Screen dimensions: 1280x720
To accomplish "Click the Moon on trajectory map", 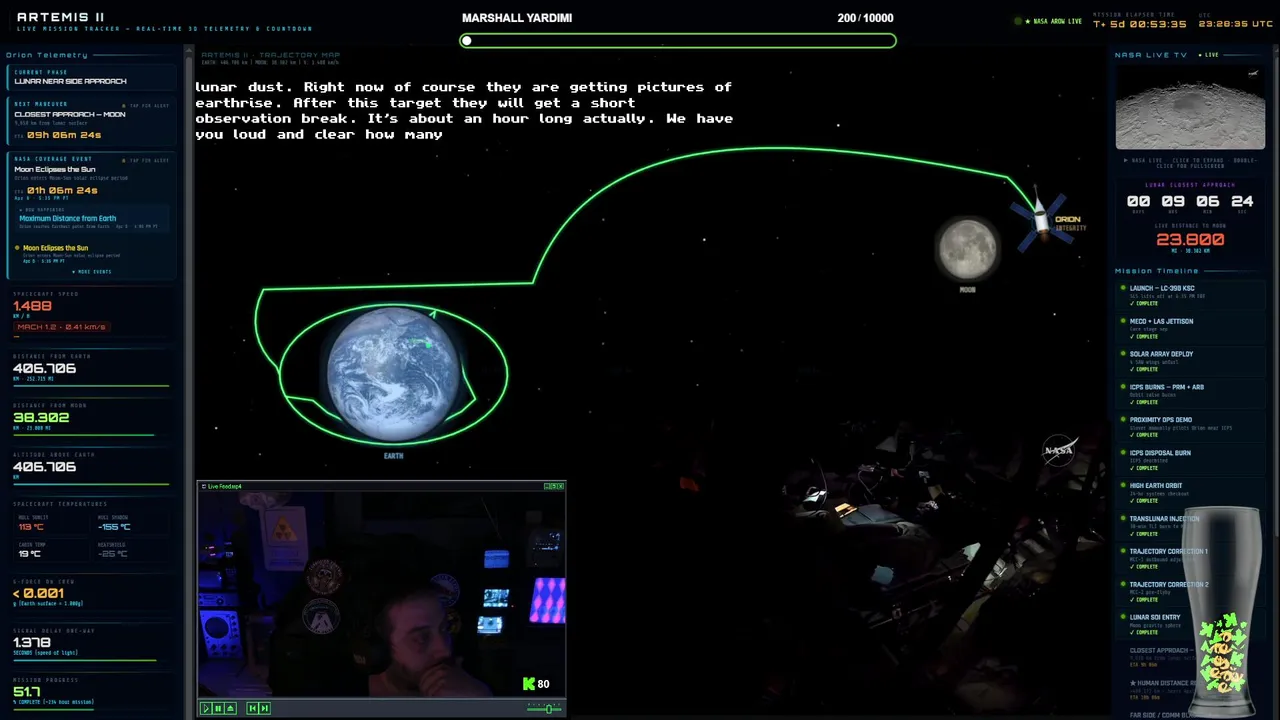I will (x=967, y=248).
